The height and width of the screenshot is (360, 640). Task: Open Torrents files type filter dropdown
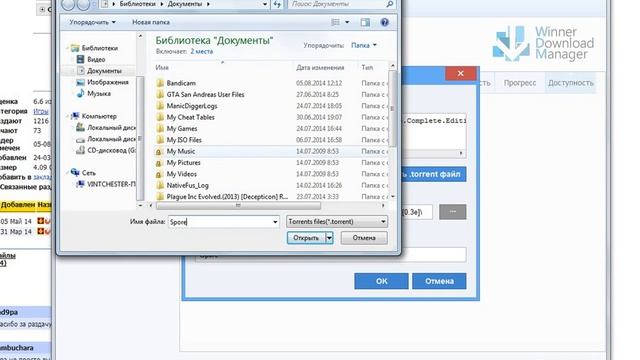coord(337,222)
